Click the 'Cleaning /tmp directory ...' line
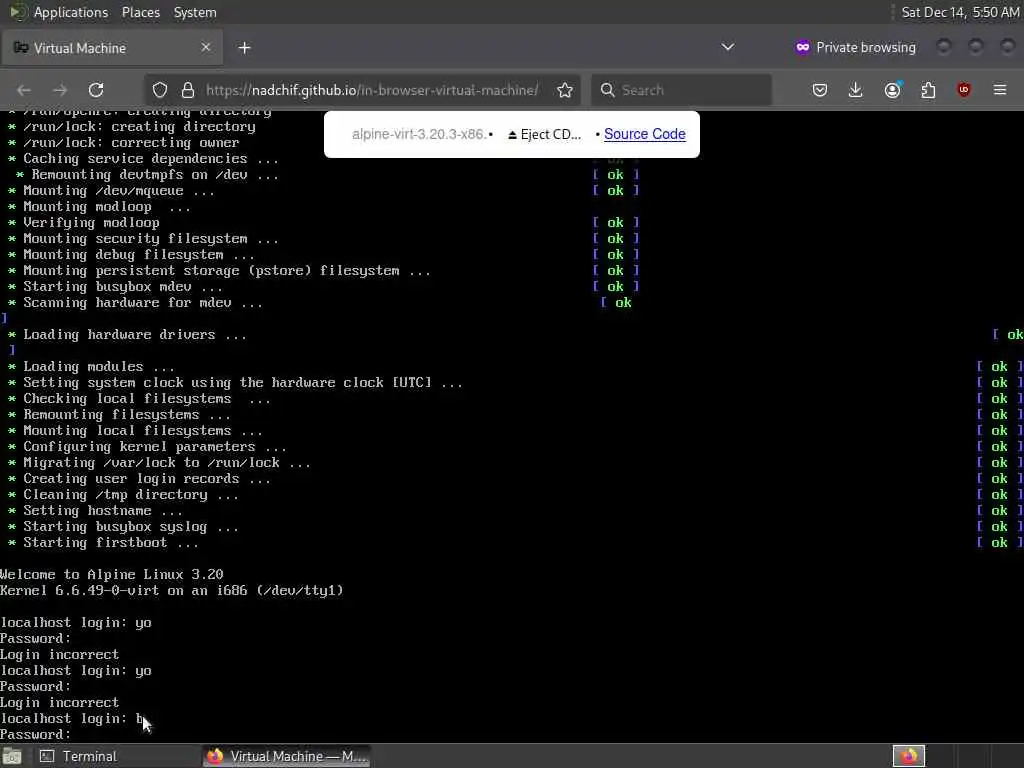 coord(124,494)
